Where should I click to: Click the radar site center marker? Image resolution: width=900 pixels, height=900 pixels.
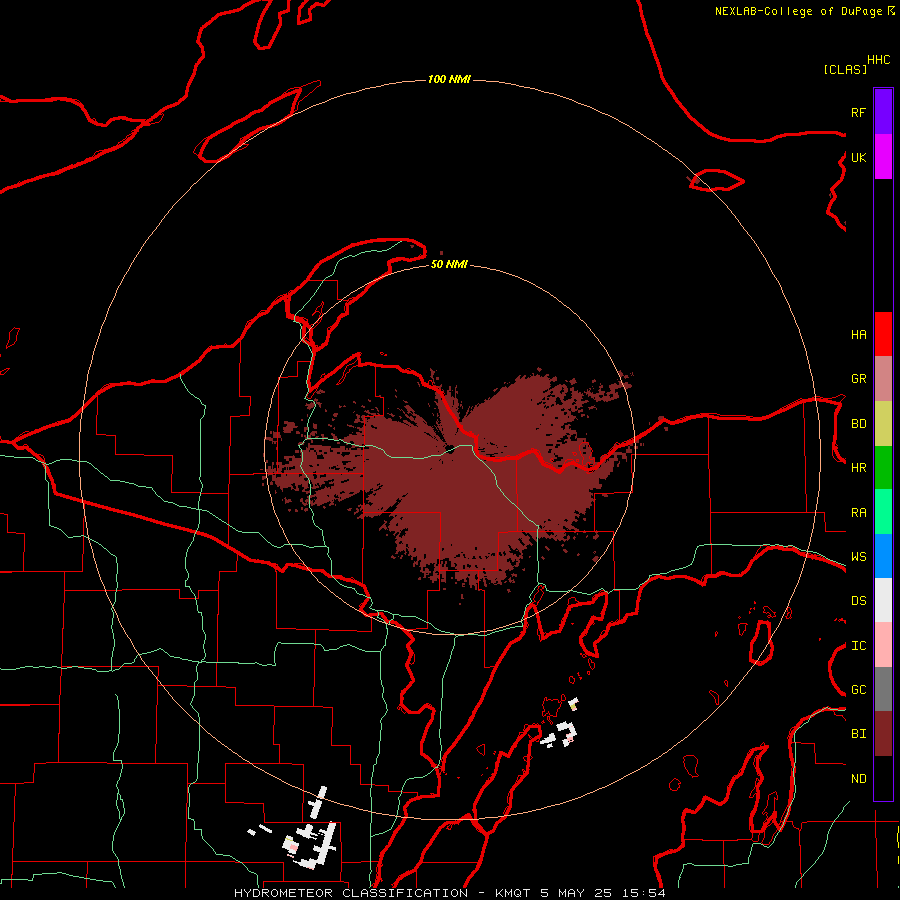450,449
